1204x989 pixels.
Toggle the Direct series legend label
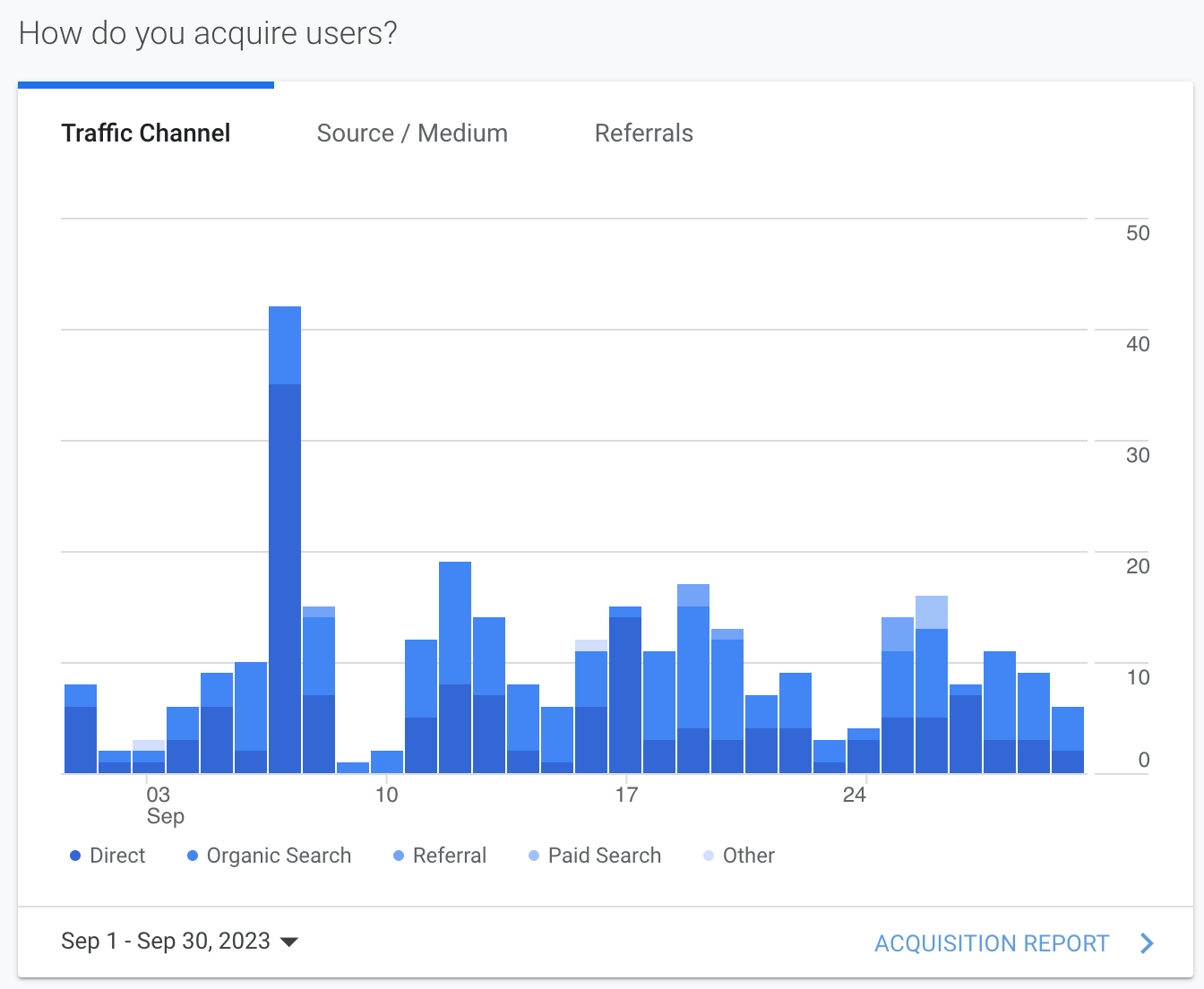point(117,856)
